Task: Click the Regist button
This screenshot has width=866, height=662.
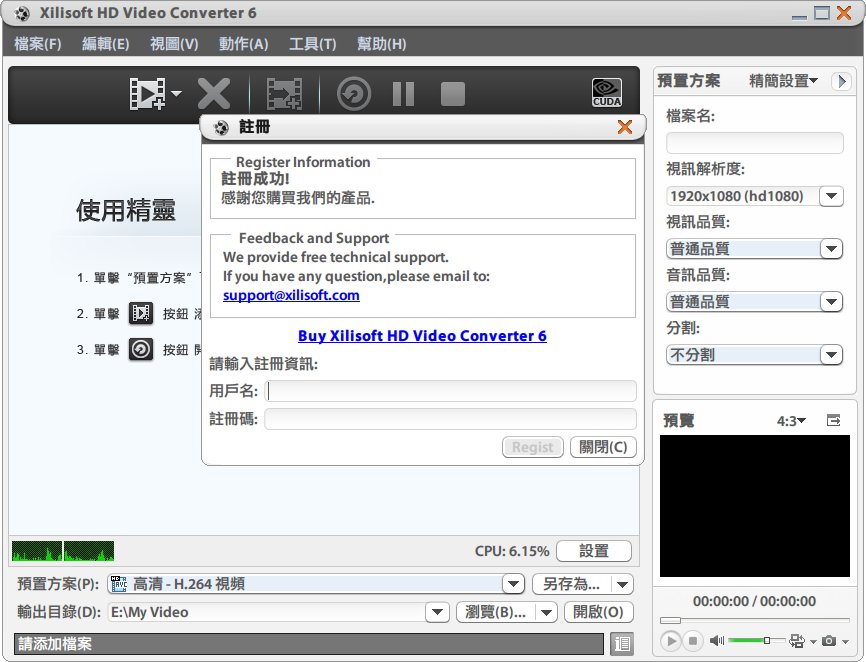Action: [x=532, y=447]
